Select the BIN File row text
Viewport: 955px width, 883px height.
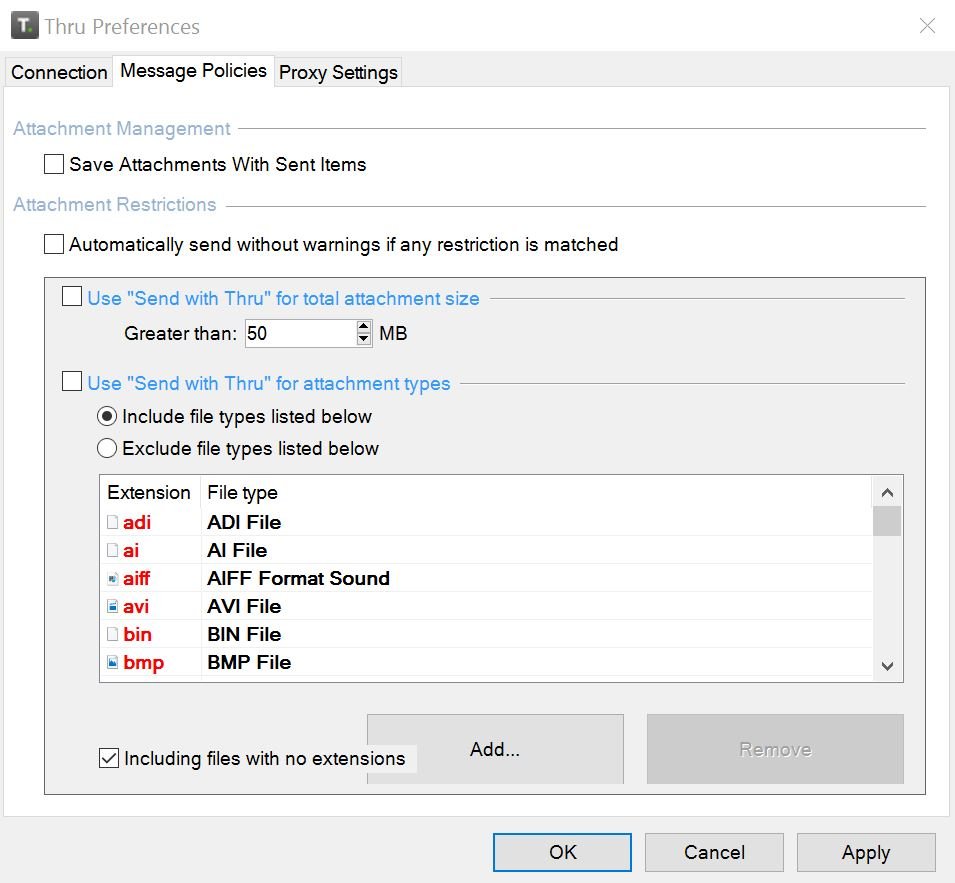[244, 635]
